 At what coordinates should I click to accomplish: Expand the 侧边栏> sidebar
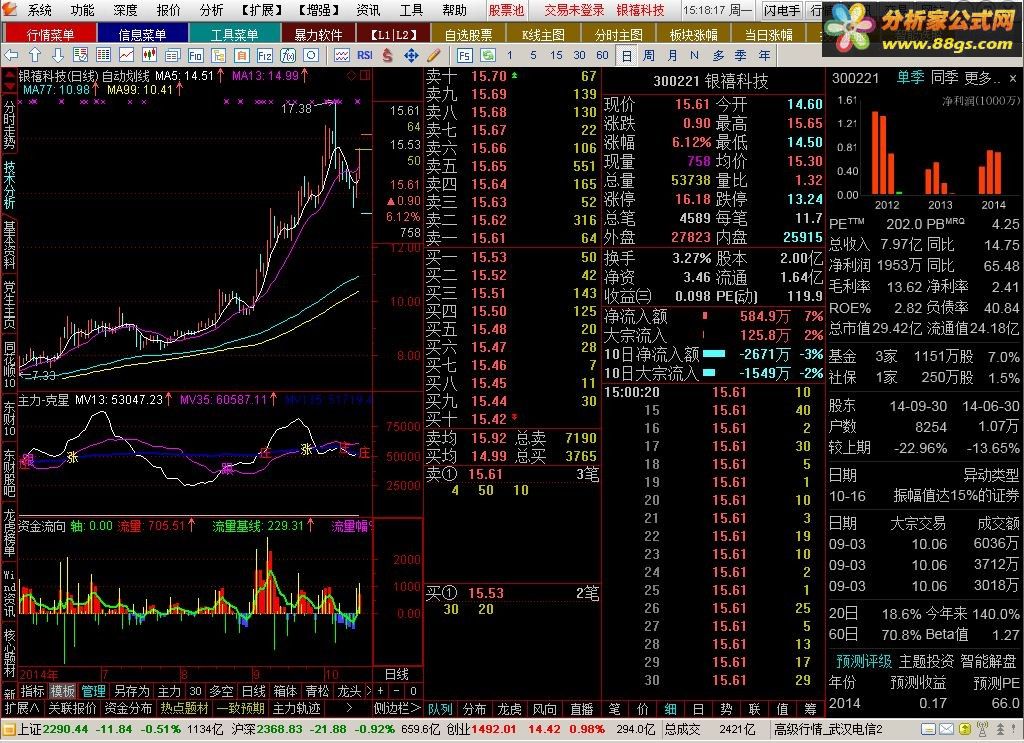point(397,708)
